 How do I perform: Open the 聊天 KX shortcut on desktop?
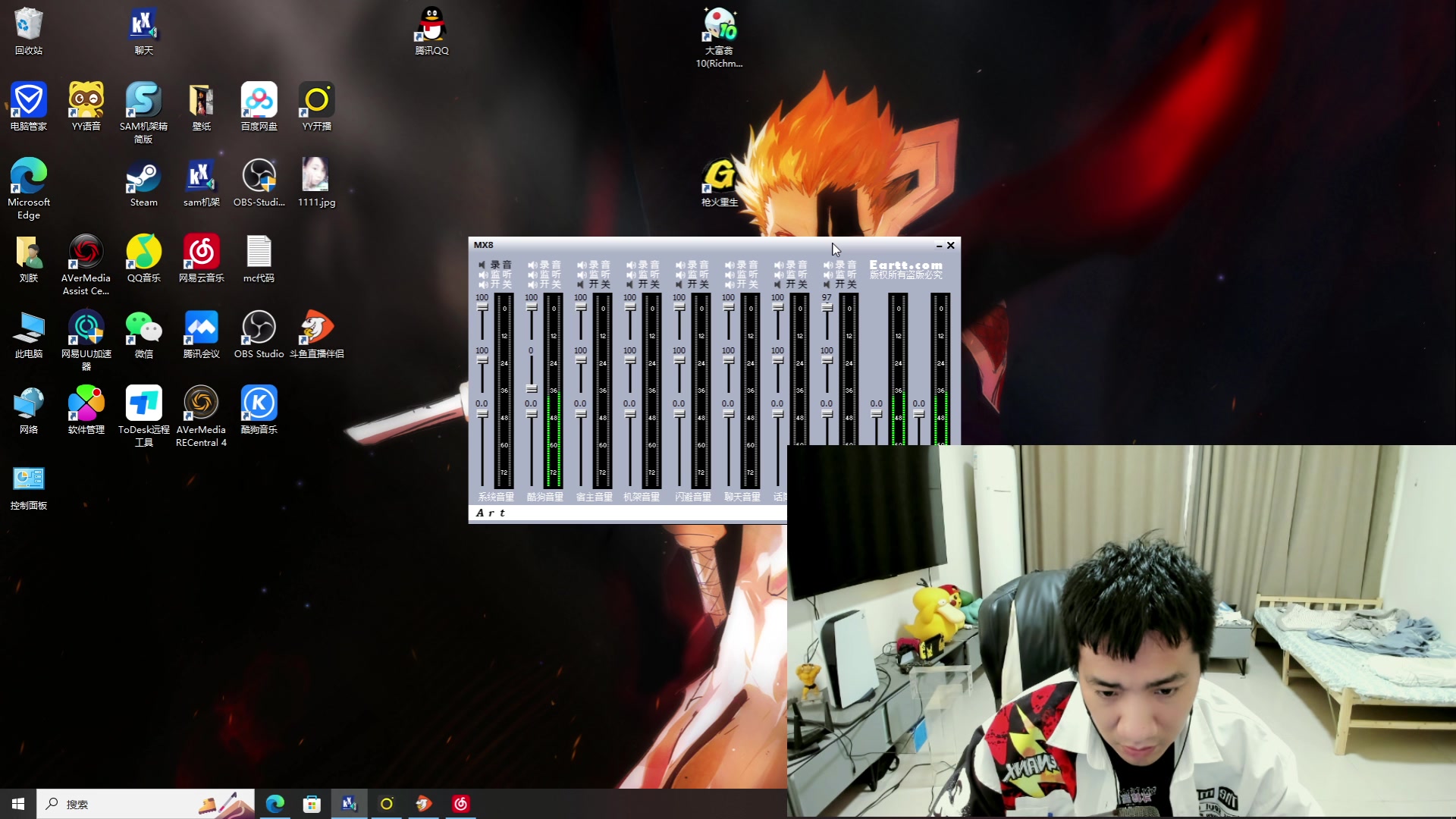[x=143, y=31]
